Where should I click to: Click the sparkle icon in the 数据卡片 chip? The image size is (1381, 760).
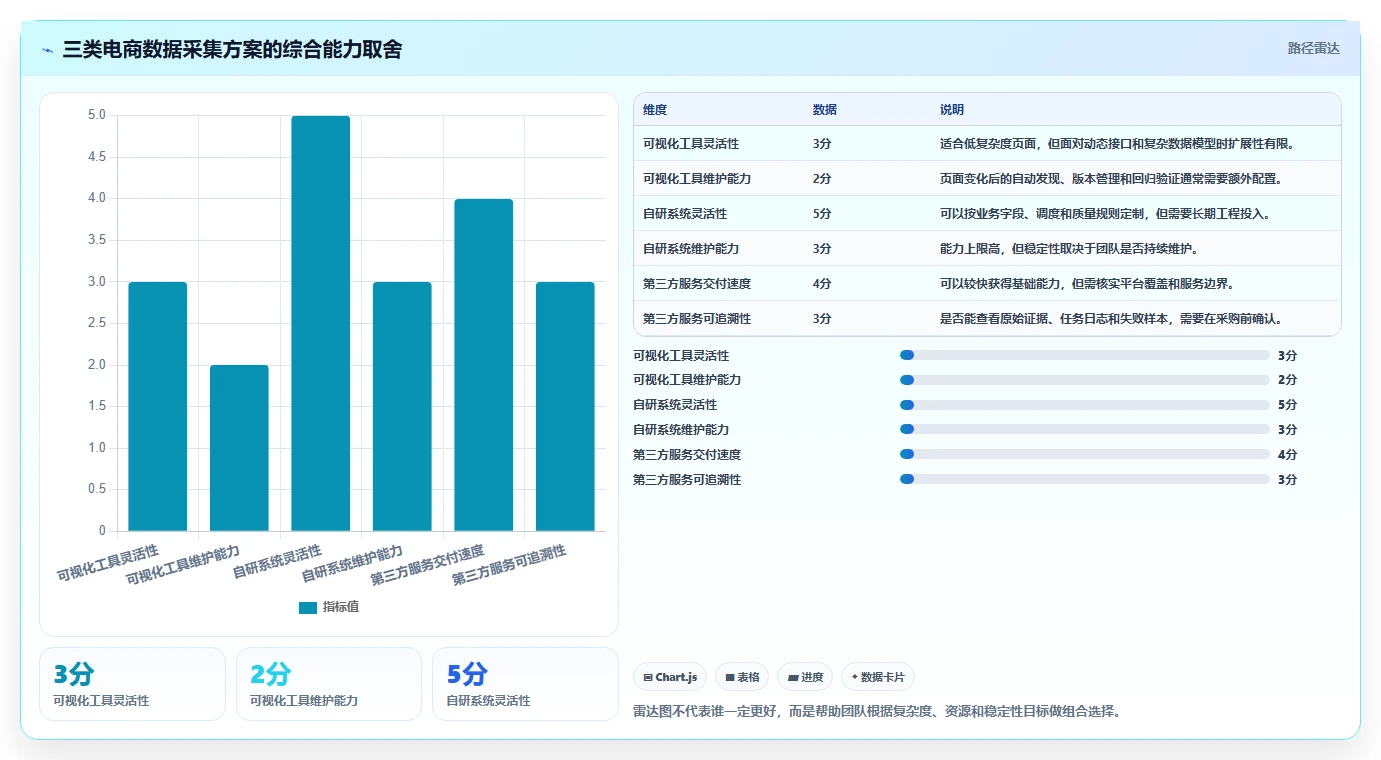point(854,677)
